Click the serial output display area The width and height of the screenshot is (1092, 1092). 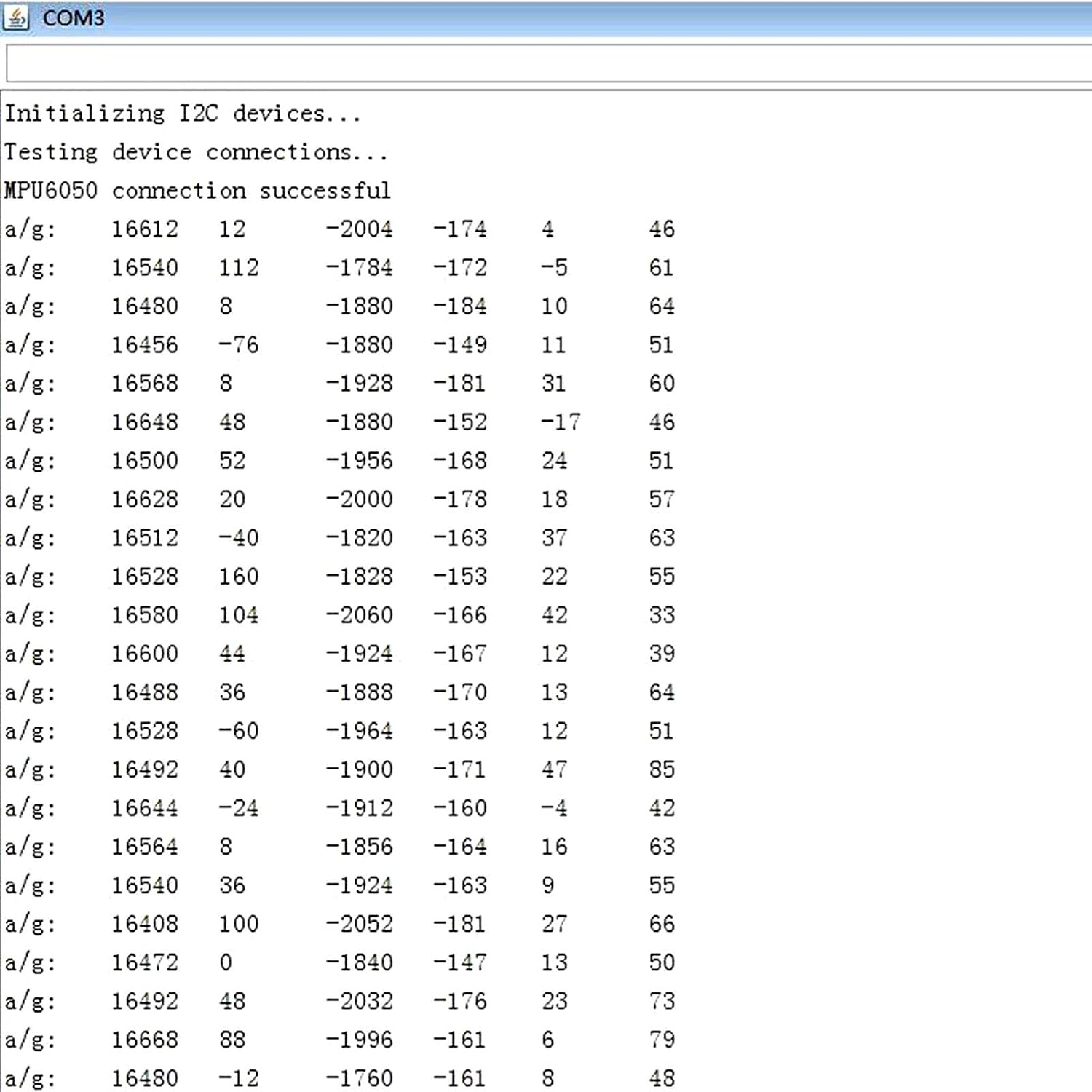pyautogui.click(x=546, y=582)
